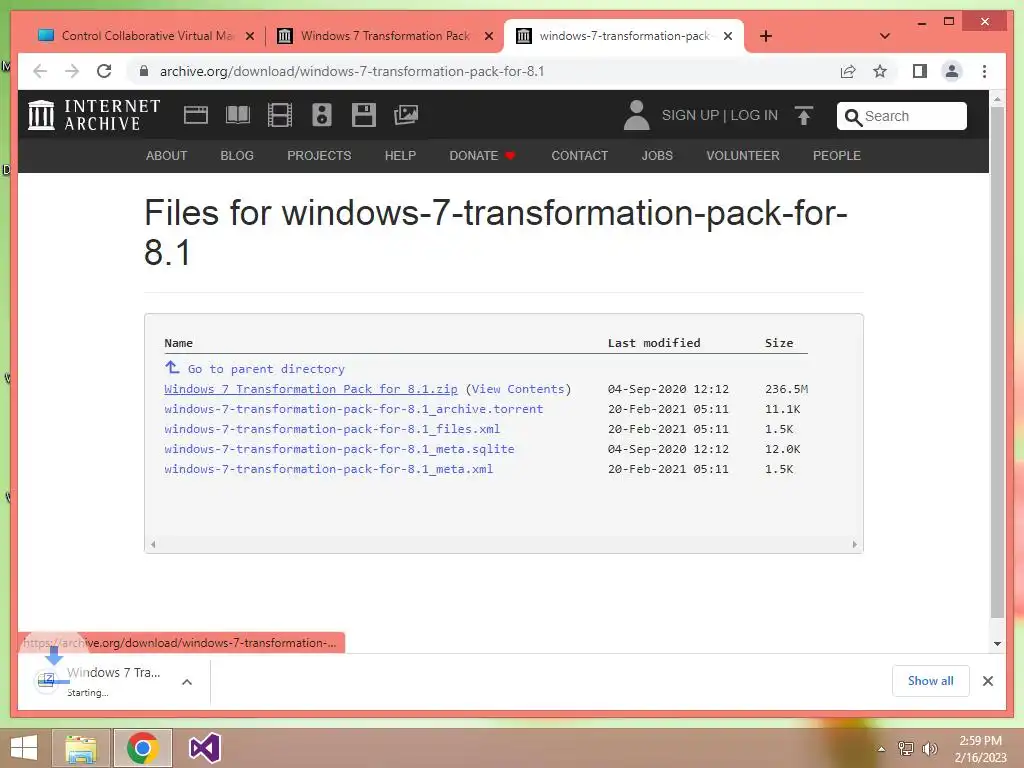Open the Windows Start button

coord(24,748)
